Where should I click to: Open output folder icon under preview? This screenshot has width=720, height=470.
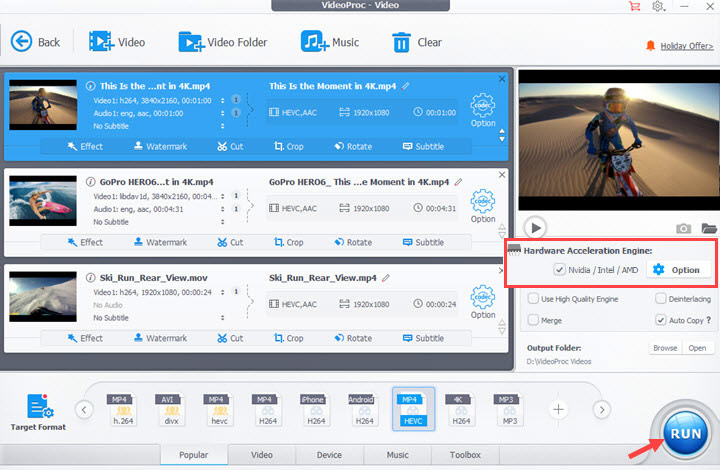(x=709, y=228)
